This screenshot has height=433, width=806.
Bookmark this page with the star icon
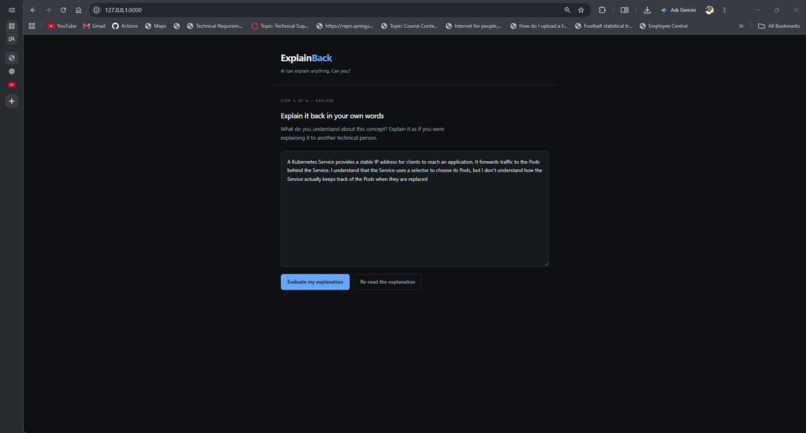point(581,10)
